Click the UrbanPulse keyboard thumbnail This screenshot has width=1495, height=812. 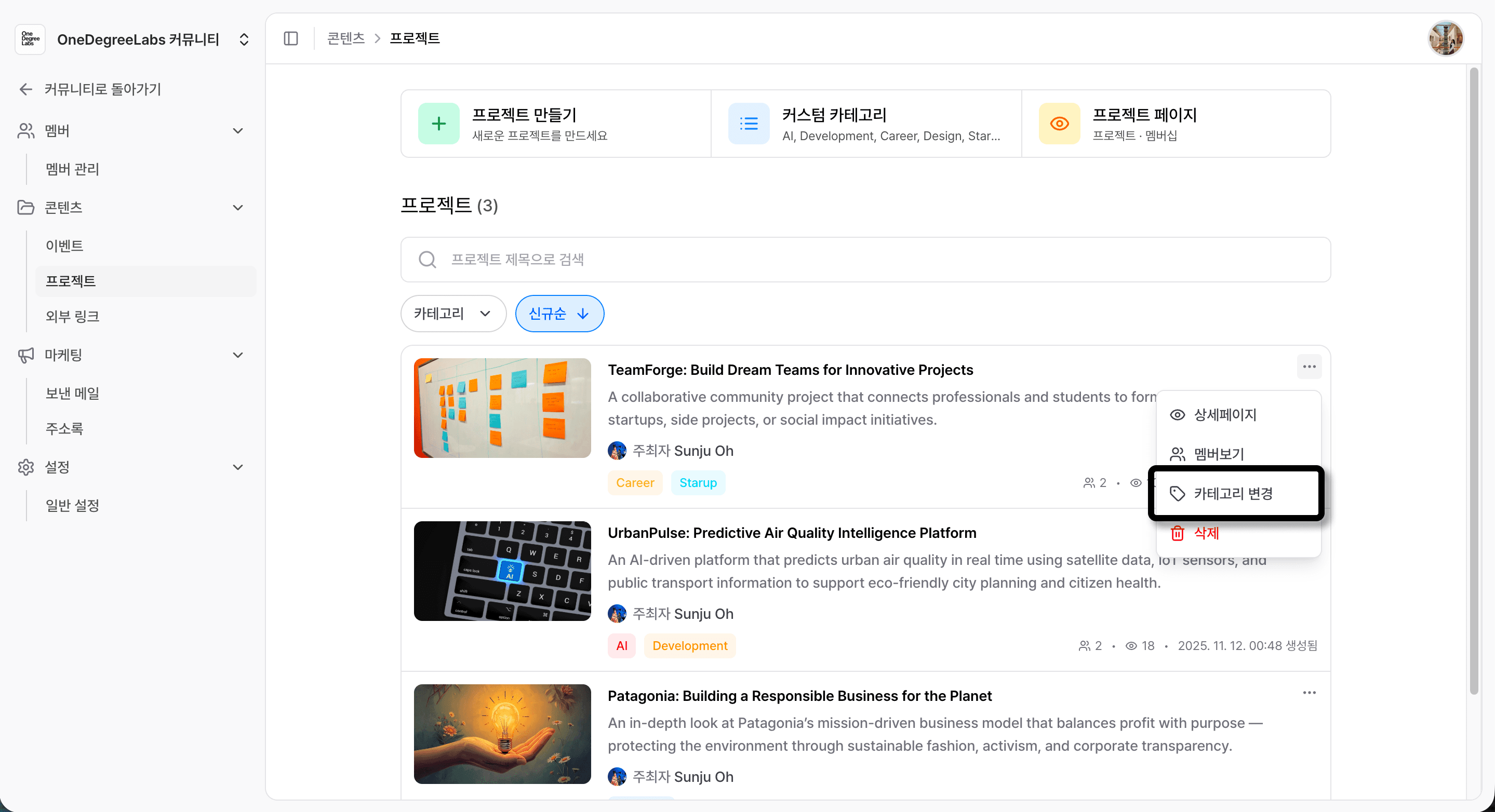coord(502,571)
